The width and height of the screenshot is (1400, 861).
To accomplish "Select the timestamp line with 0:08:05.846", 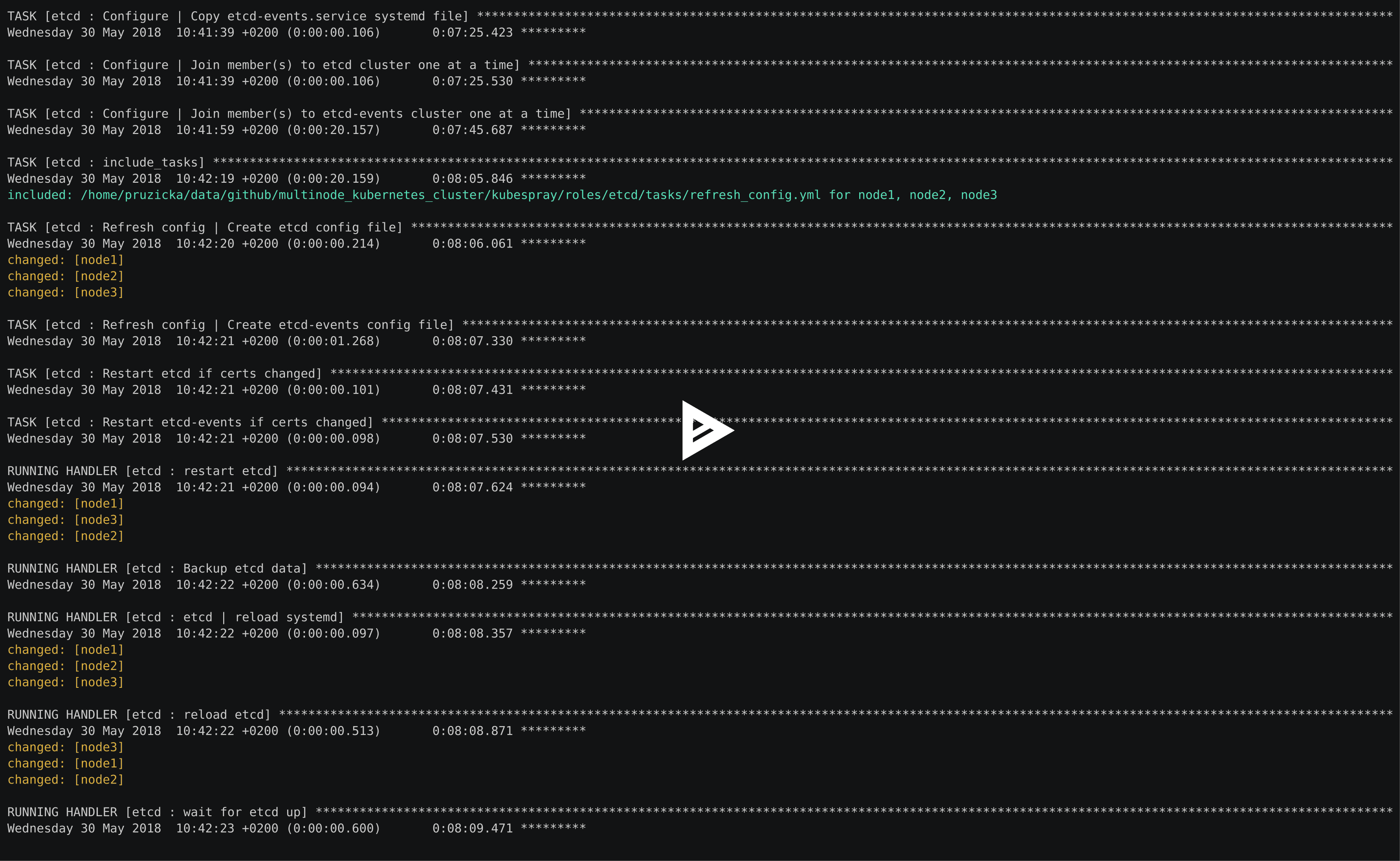I will point(296,179).
